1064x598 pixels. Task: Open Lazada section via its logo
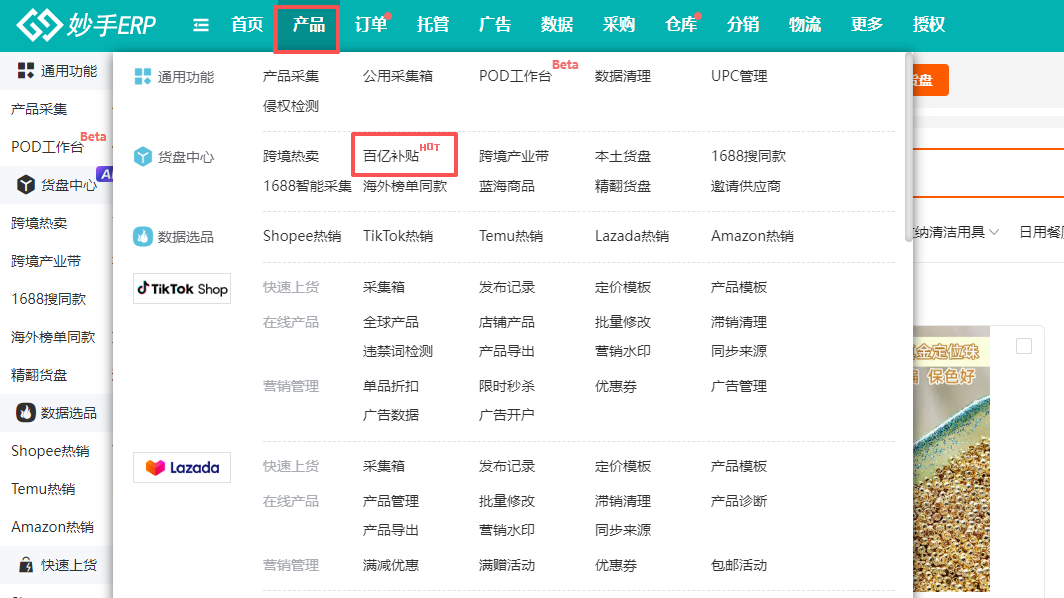click(x=181, y=467)
